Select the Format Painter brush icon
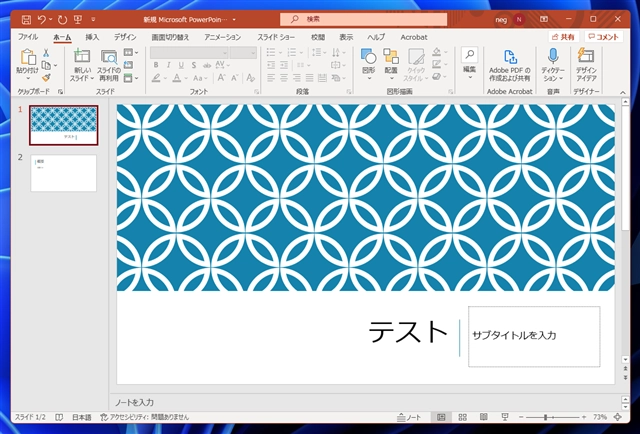The height and width of the screenshot is (434, 640). tap(45, 78)
